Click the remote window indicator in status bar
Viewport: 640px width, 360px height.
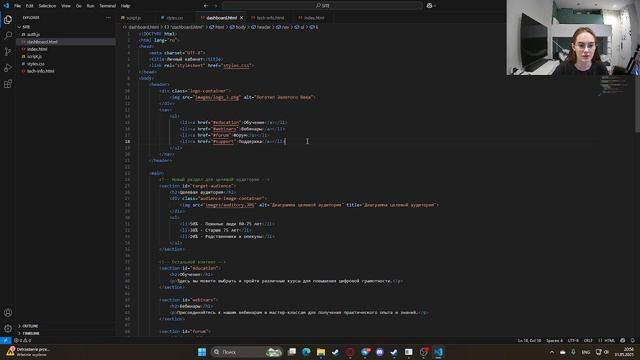[5, 340]
